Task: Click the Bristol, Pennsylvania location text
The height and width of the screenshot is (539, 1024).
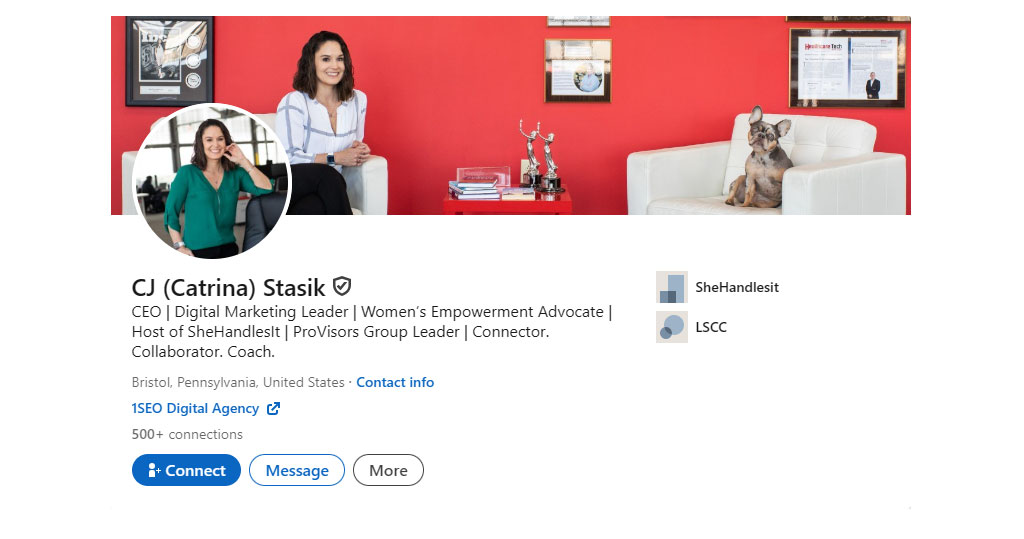Action: [238, 382]
